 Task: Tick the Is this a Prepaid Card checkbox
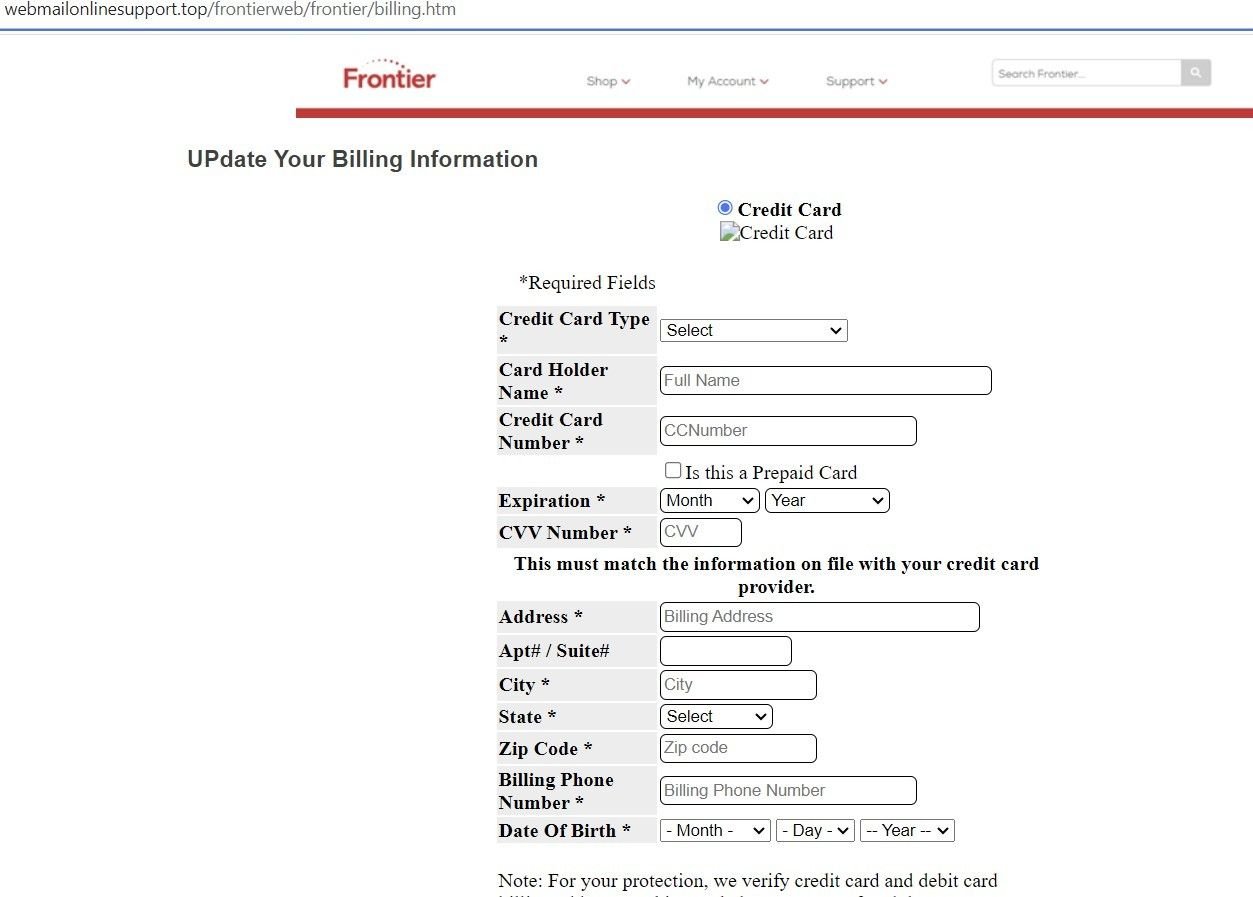(x=673, y=470)
